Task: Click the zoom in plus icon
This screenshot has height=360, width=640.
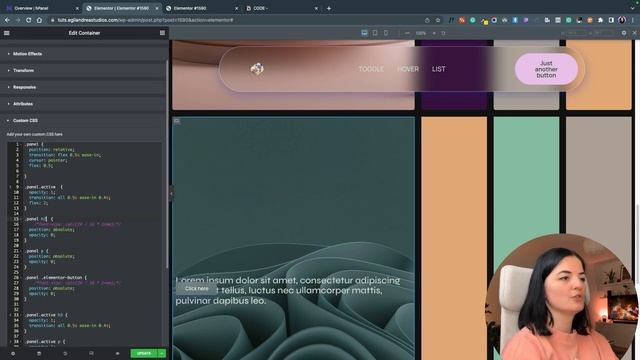Action: [x=434, y=33]
